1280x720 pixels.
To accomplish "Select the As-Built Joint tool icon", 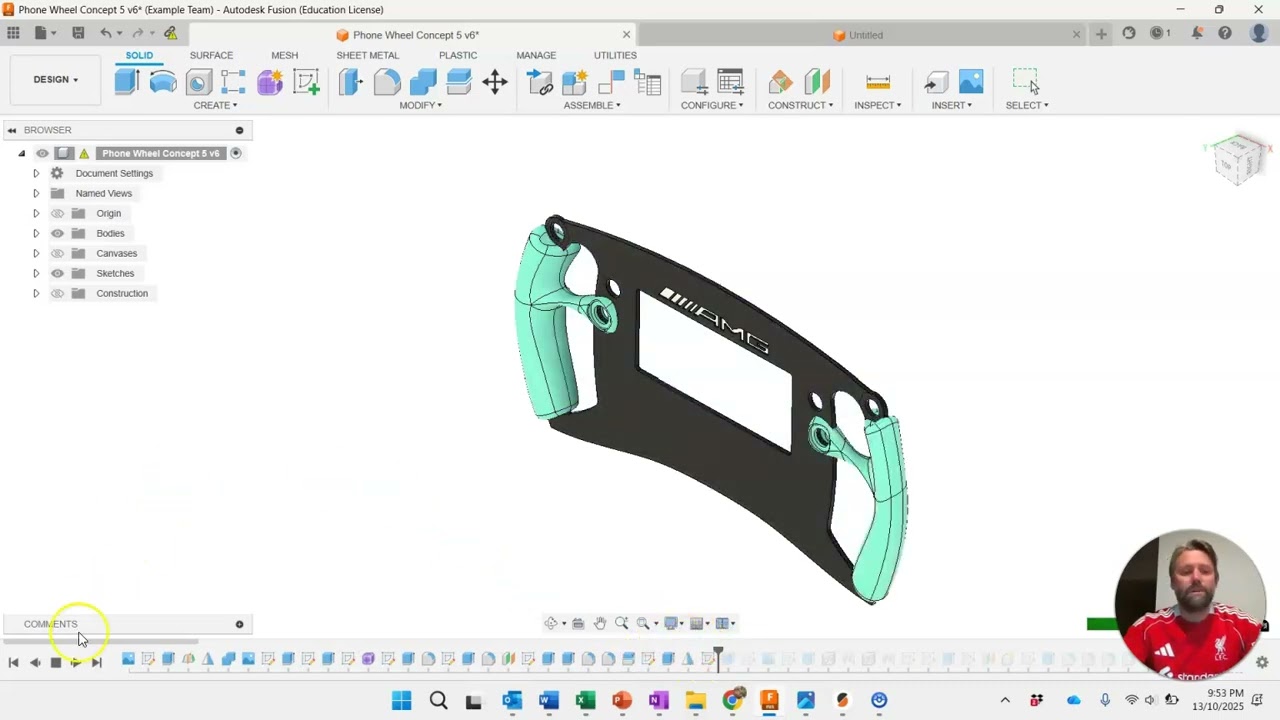I will pos(611,82).
